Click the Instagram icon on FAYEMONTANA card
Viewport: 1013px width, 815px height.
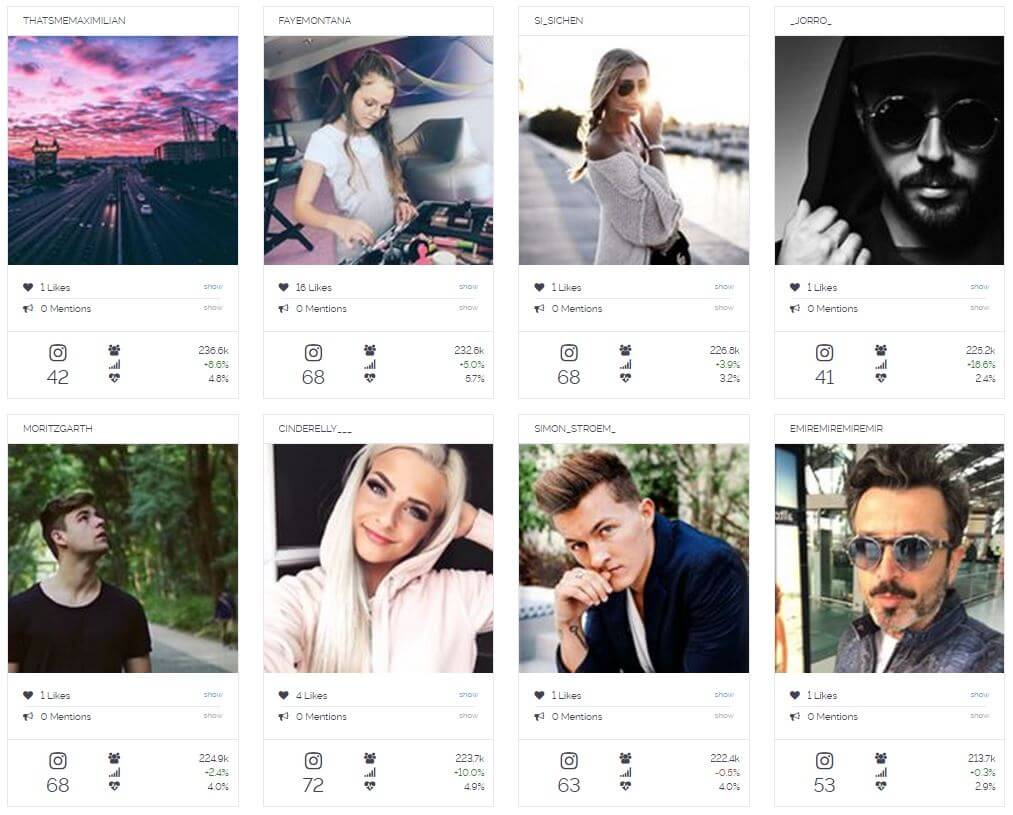[x=313, y=353]
